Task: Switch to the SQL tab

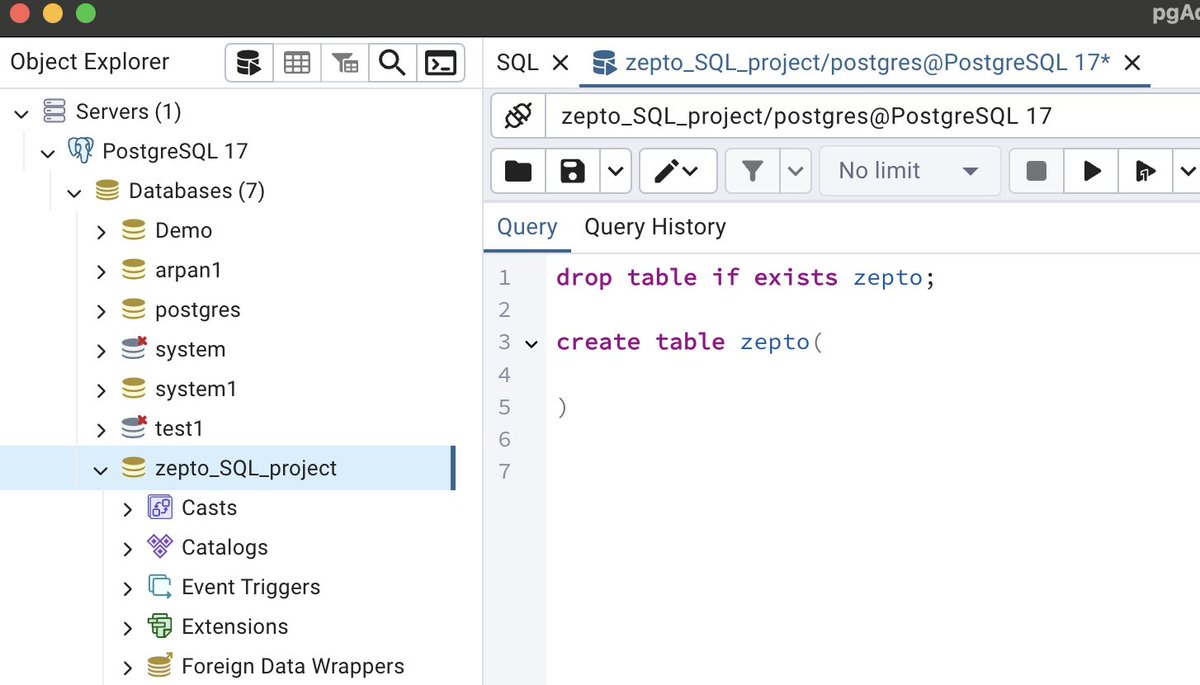Action: (x=517, y=63)
